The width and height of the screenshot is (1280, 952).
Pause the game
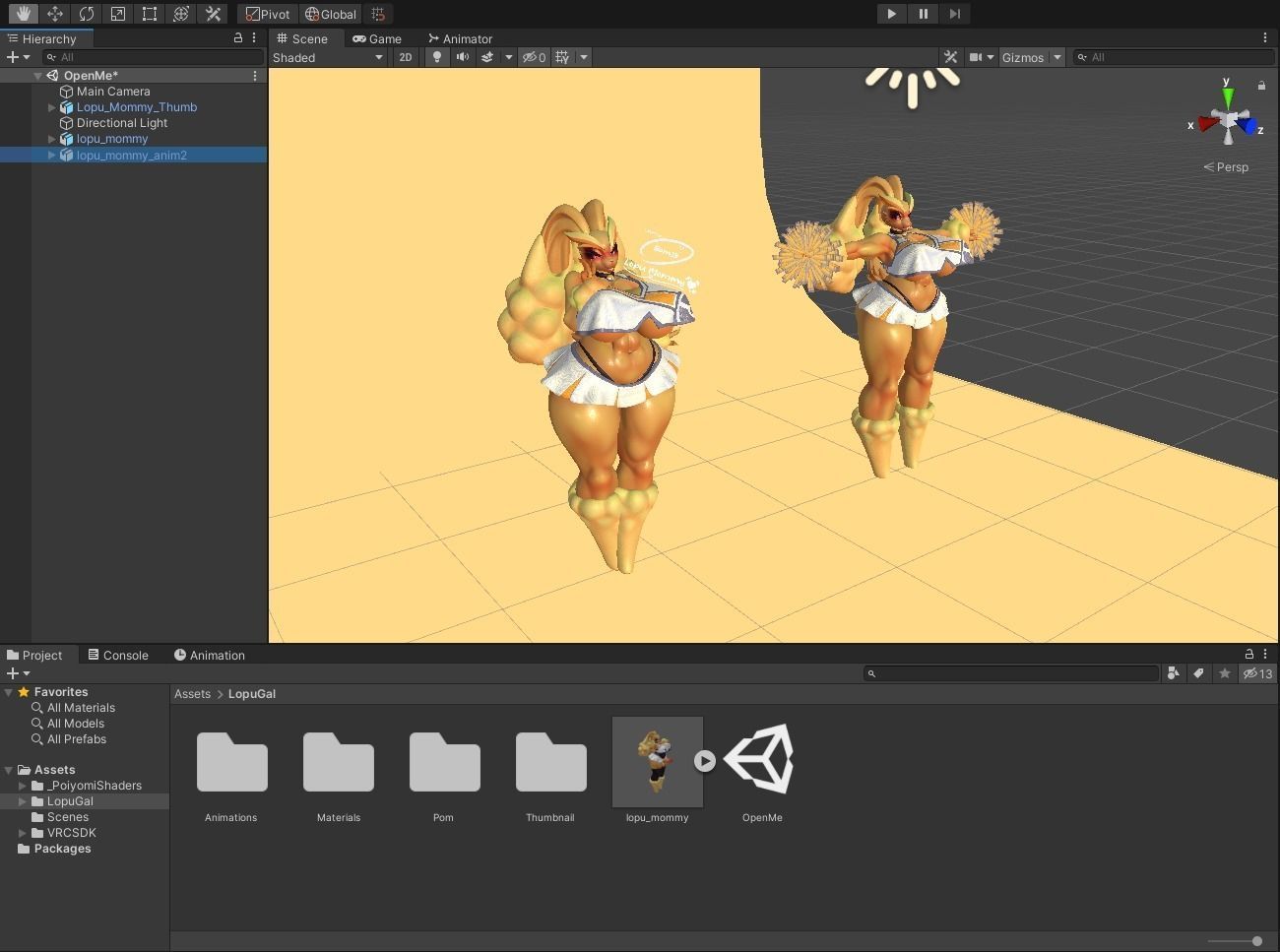(x=923, y=14)
